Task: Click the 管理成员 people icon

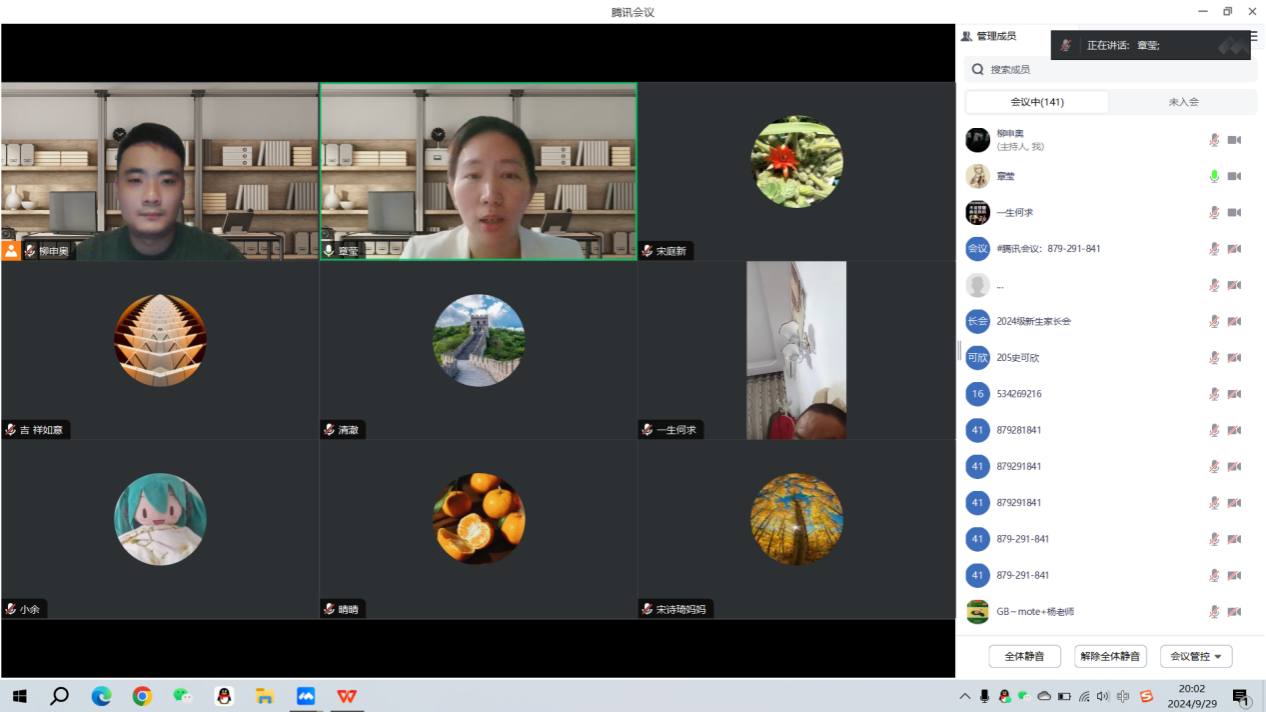Action: point(966,36)
